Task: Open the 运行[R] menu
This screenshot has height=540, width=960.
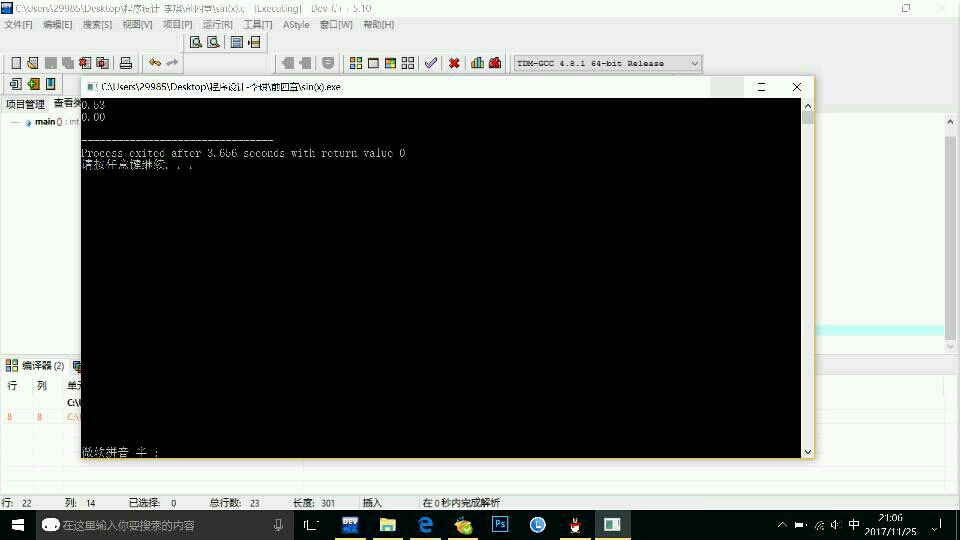Action: (x=217, y=24)
